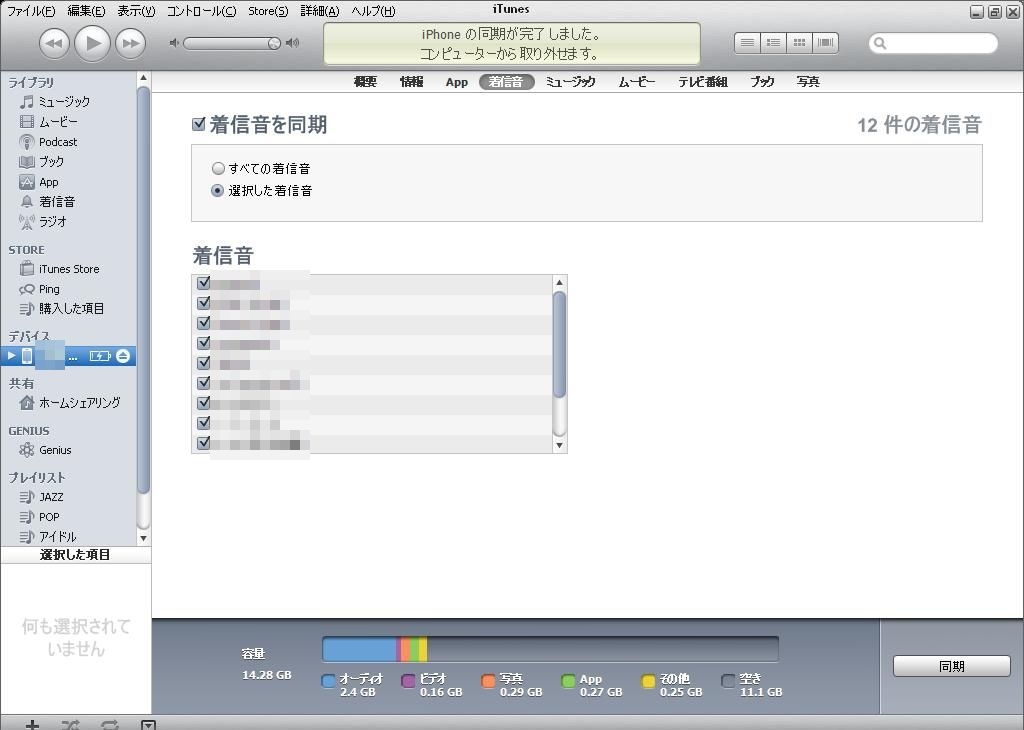The image size is (1024, 730).
Task: Click the 同期 sync button
Action: (952, 666)
